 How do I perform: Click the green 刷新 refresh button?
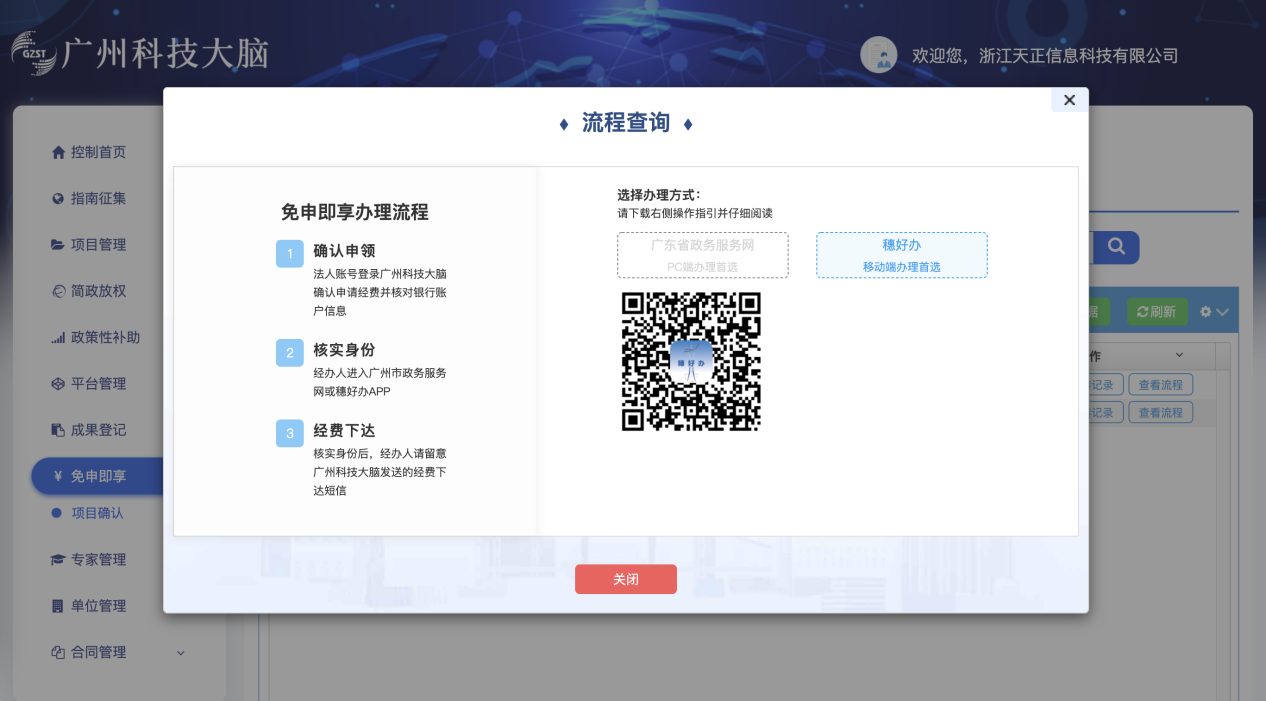(x=1157, y=312)
